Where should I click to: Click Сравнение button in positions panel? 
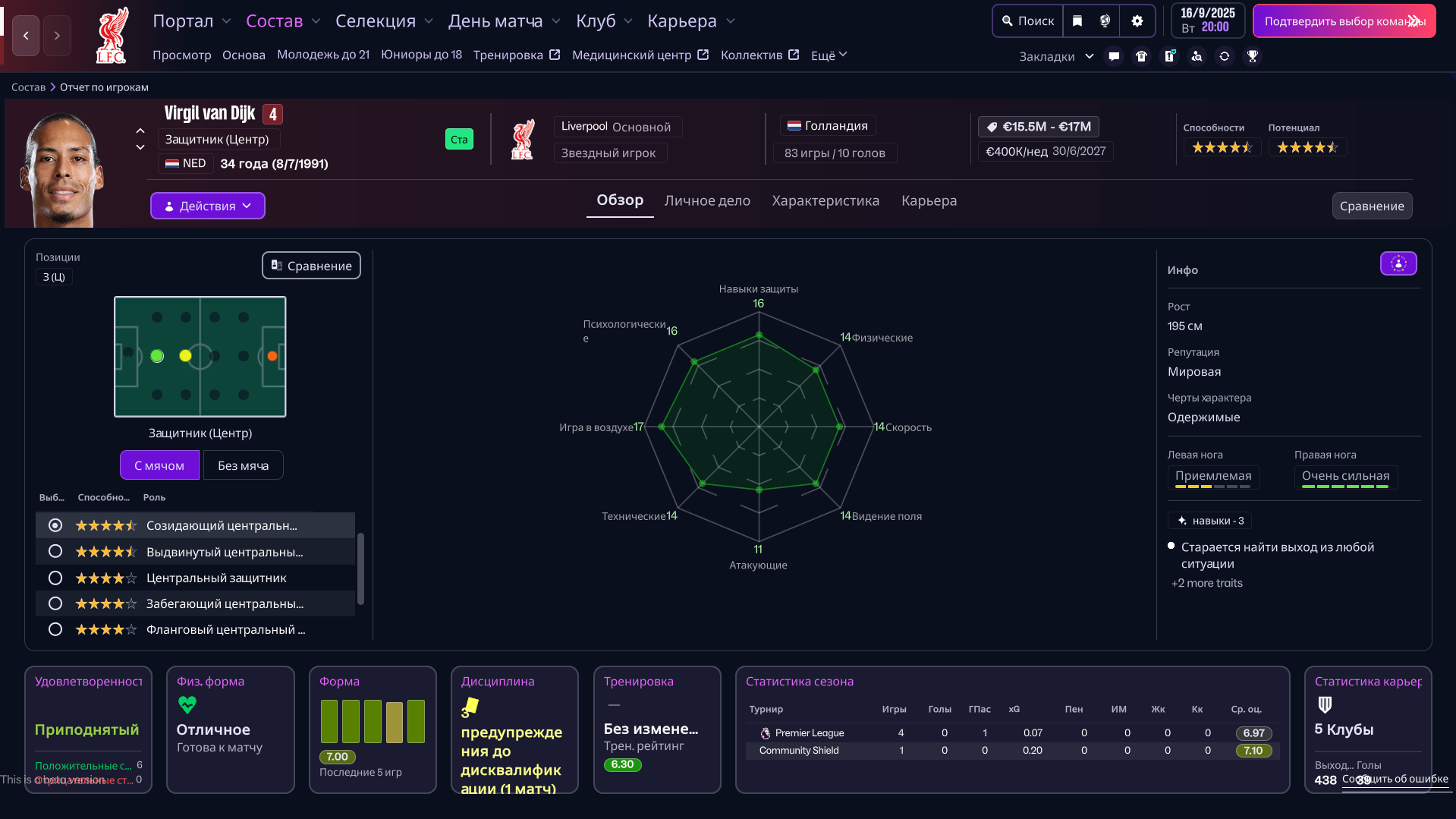311,266
